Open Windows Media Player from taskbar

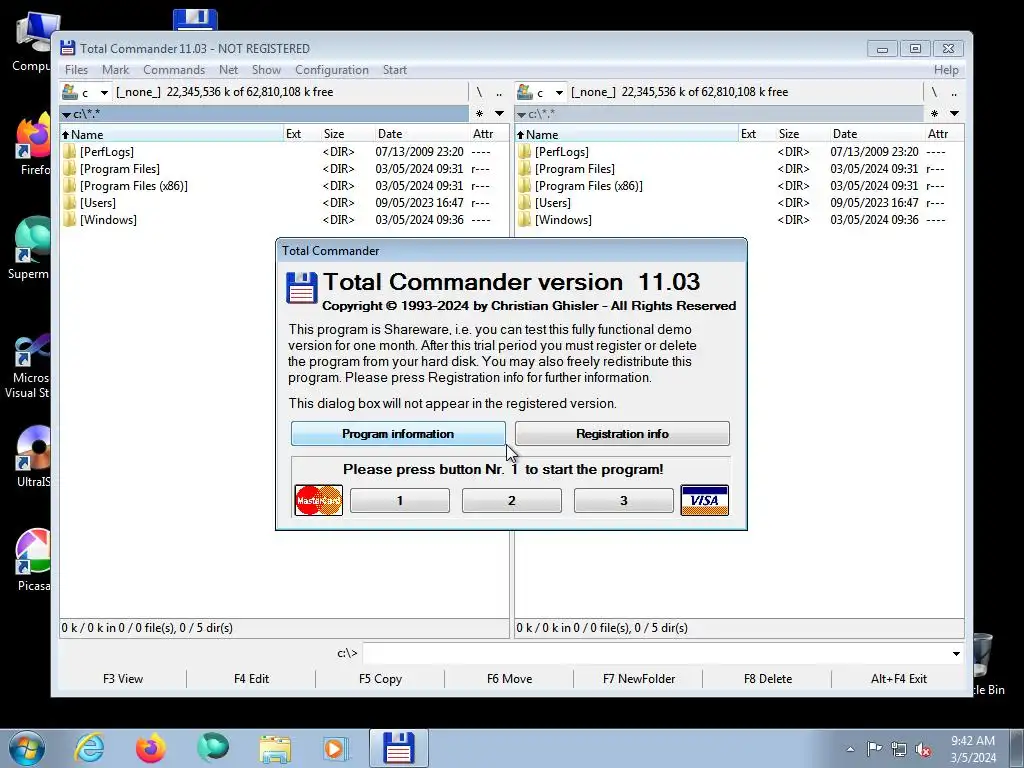(336, 748)
